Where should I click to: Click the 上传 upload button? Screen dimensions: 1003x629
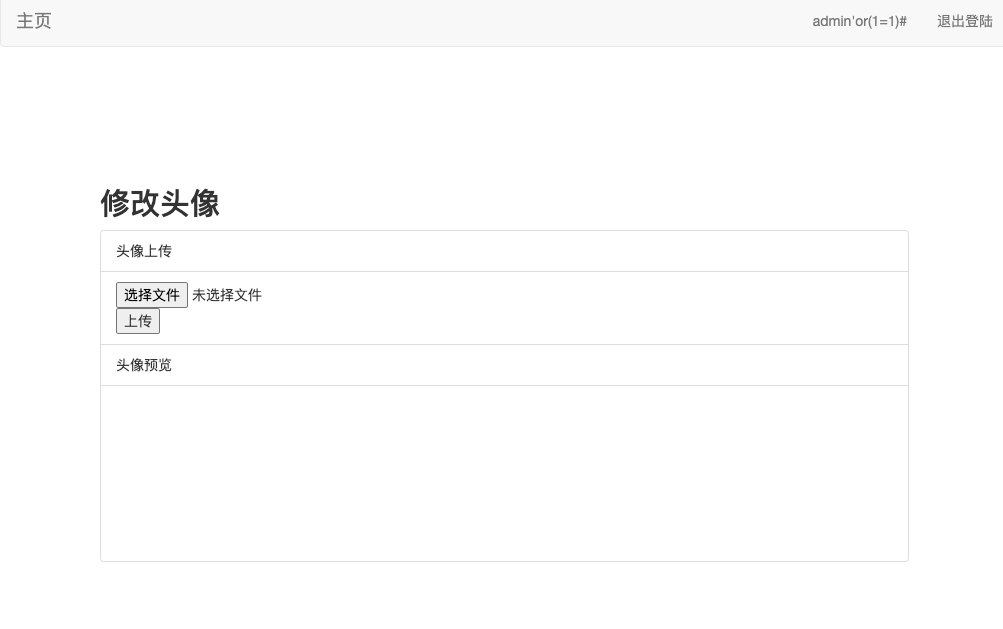coord(138,321)
